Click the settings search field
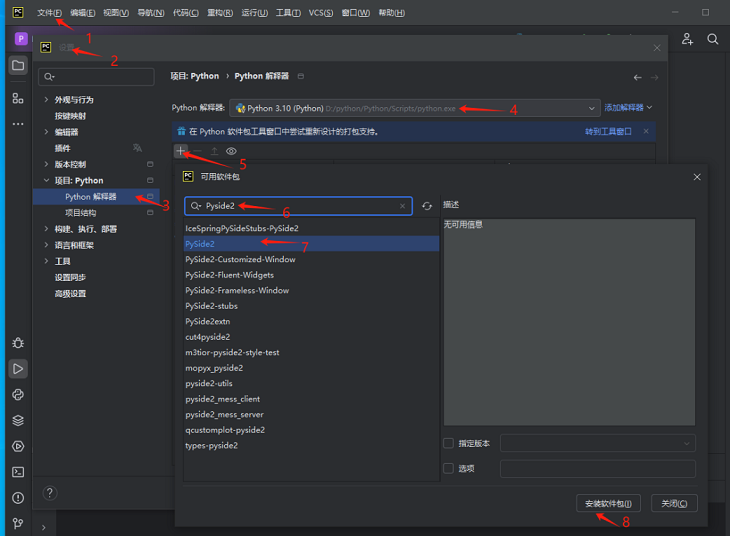This screenshot has height=536, width=730. coord(96,77)
